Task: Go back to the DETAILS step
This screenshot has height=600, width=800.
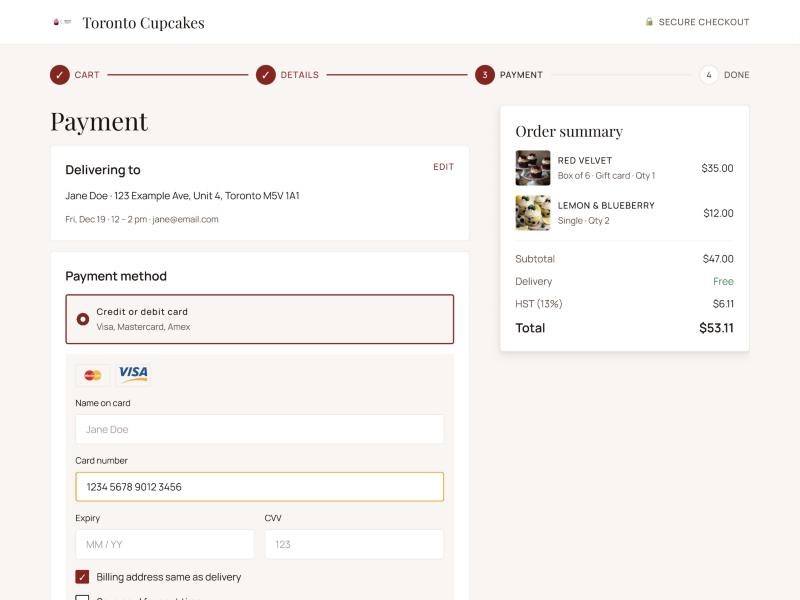Action: [x=299, y=75]
